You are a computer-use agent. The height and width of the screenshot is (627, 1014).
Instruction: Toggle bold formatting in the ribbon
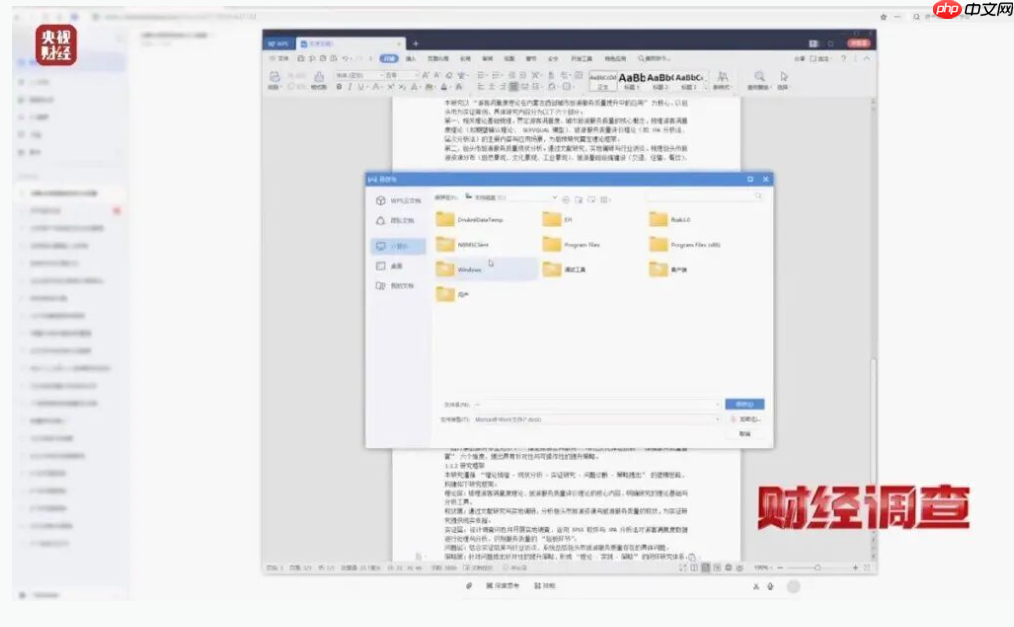coord(338,86)
